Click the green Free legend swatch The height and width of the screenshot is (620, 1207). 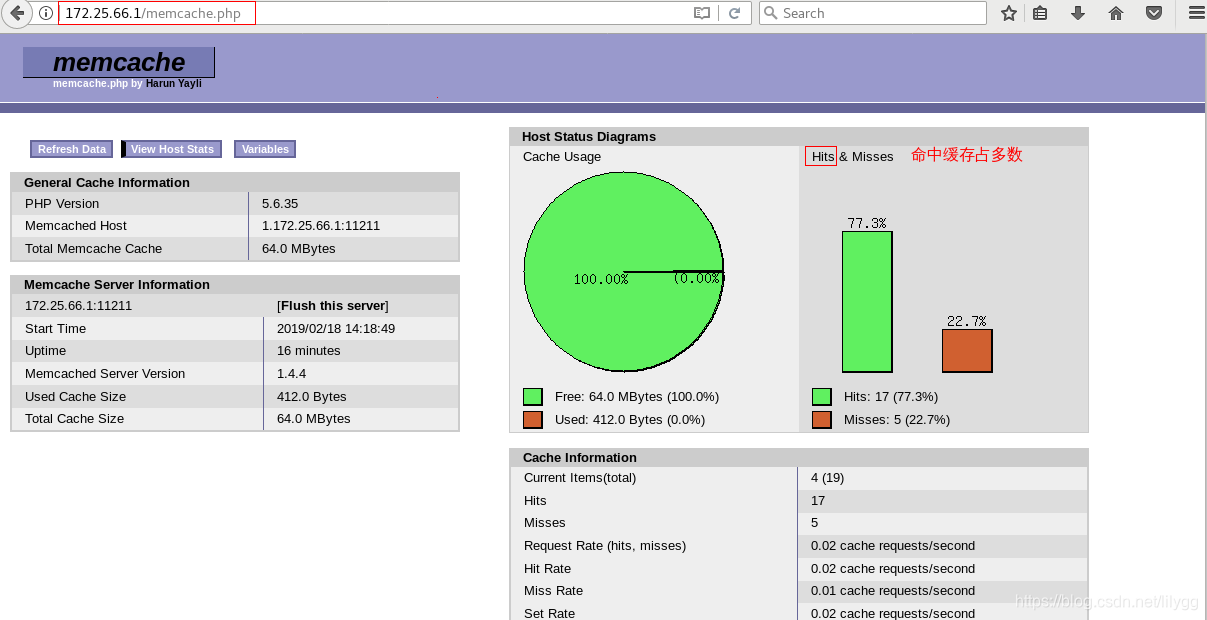(x=532, y=397)
